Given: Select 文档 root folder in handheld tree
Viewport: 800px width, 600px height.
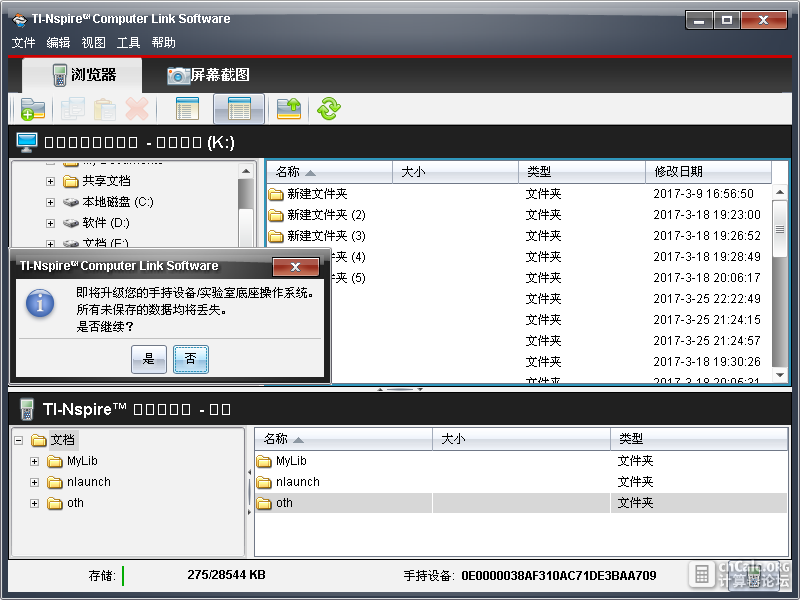Looking at the screenshot, I should [x=63, y=440].
